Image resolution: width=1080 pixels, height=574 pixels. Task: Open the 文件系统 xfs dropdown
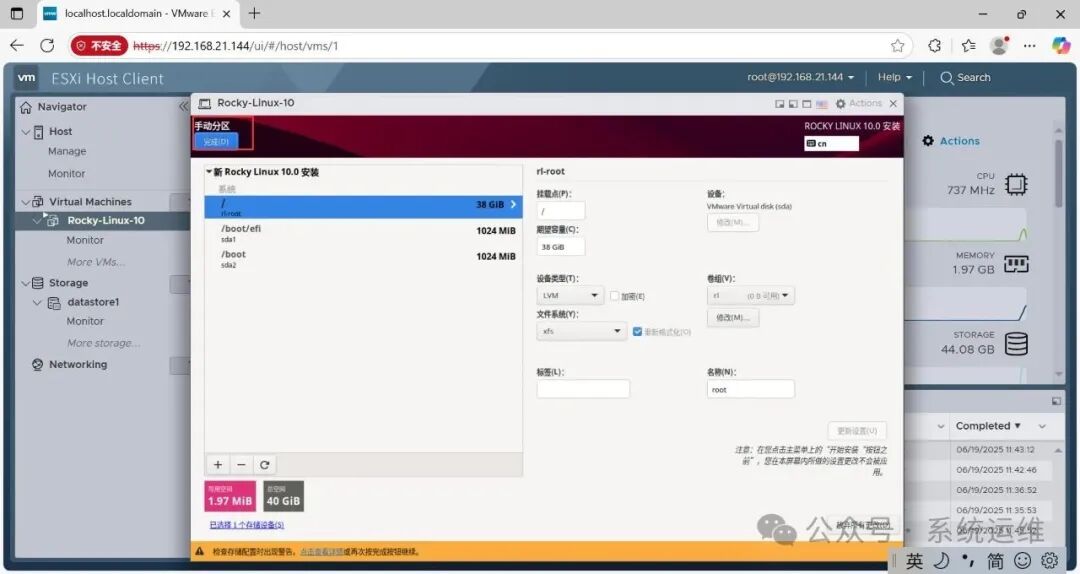click(581, 331)
